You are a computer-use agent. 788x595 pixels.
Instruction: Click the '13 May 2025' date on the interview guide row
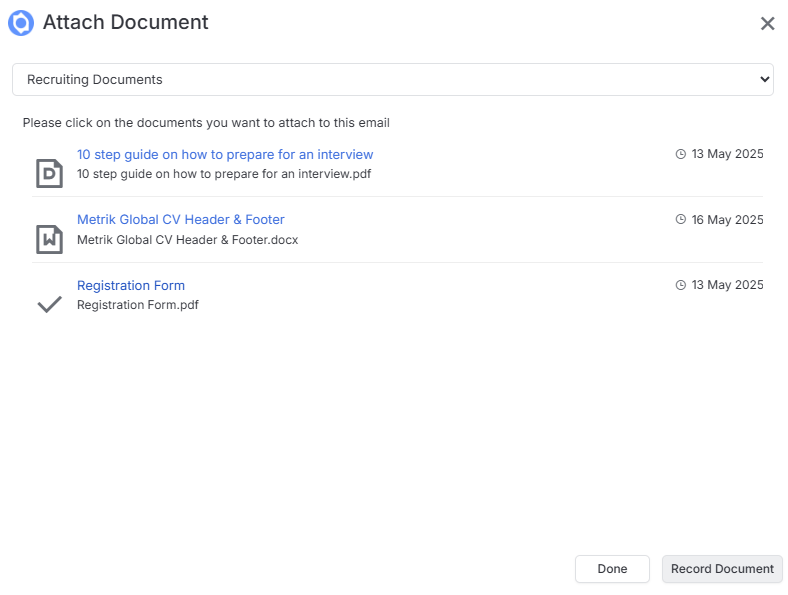coord(727,154)
